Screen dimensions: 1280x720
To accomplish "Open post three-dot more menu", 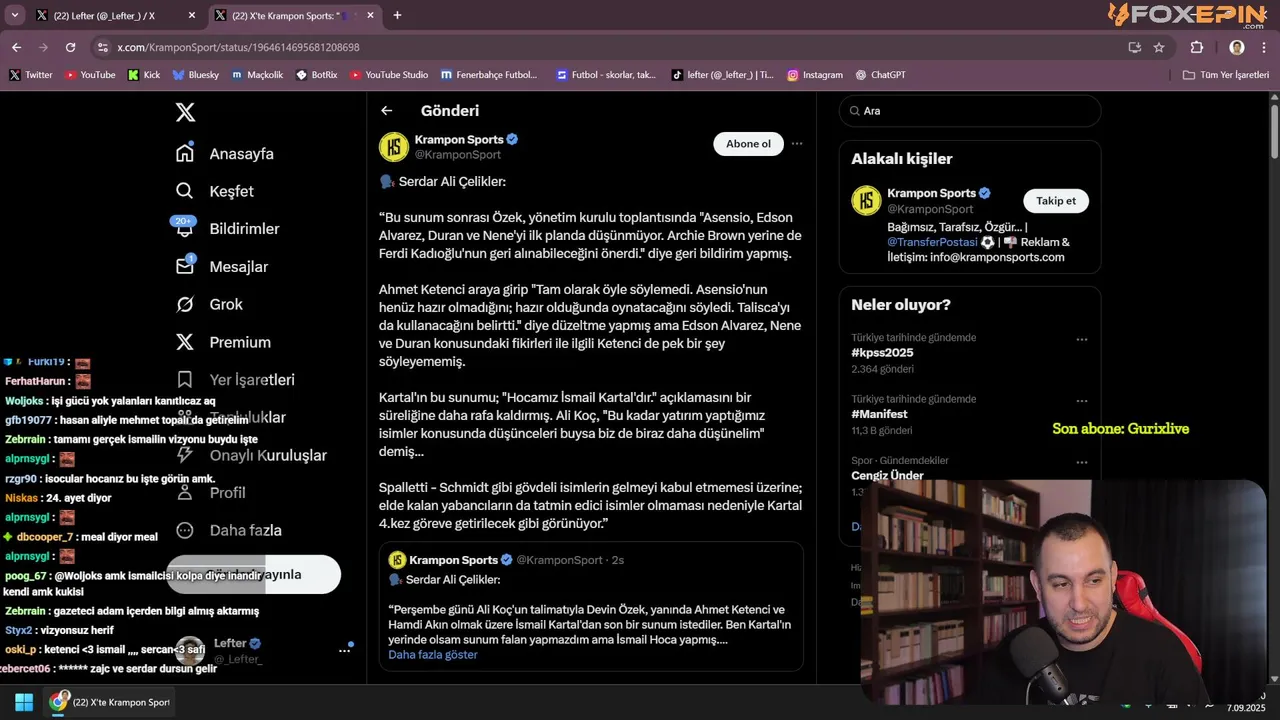I will (x=797, y=144).
